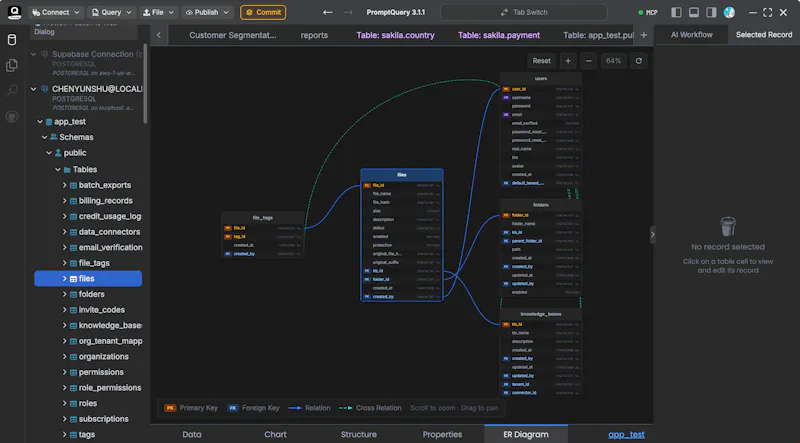The height and width of the screenshot is (443, 800).
Task: Select the roles table in tree
Action: pyautogui.click(x=88, y=403)
